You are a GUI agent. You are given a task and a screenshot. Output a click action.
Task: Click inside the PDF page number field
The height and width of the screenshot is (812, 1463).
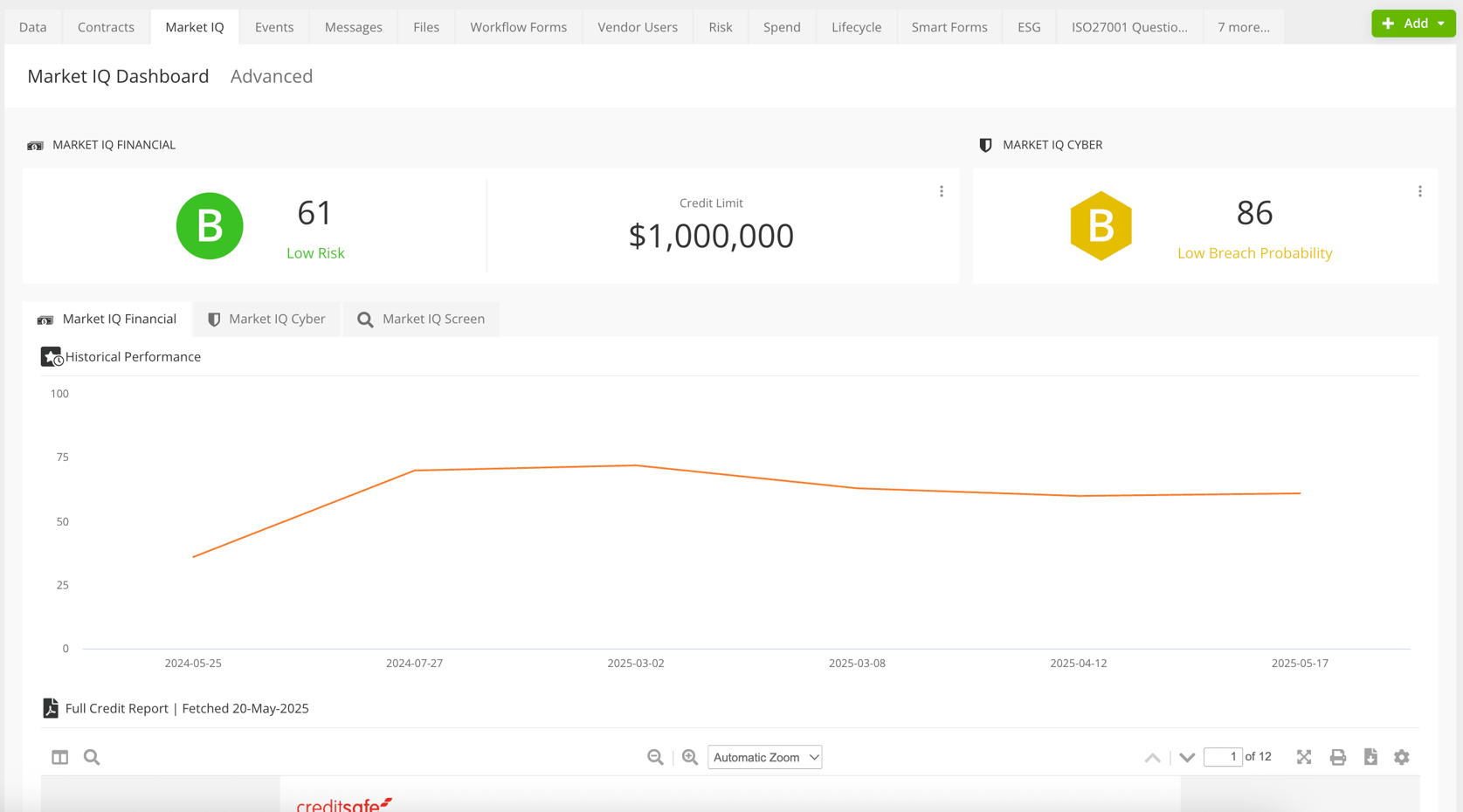tap(1223, 757)
